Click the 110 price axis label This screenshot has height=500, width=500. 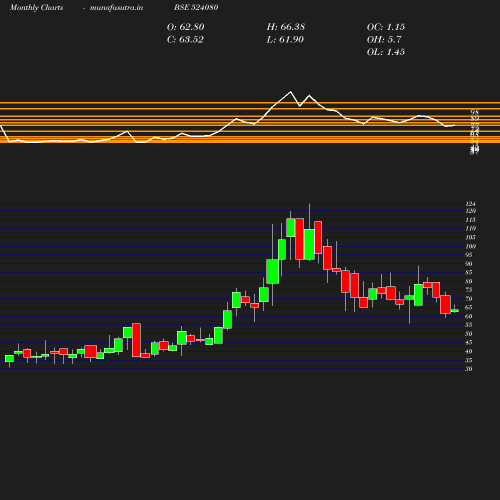click(x=470, y=228)
